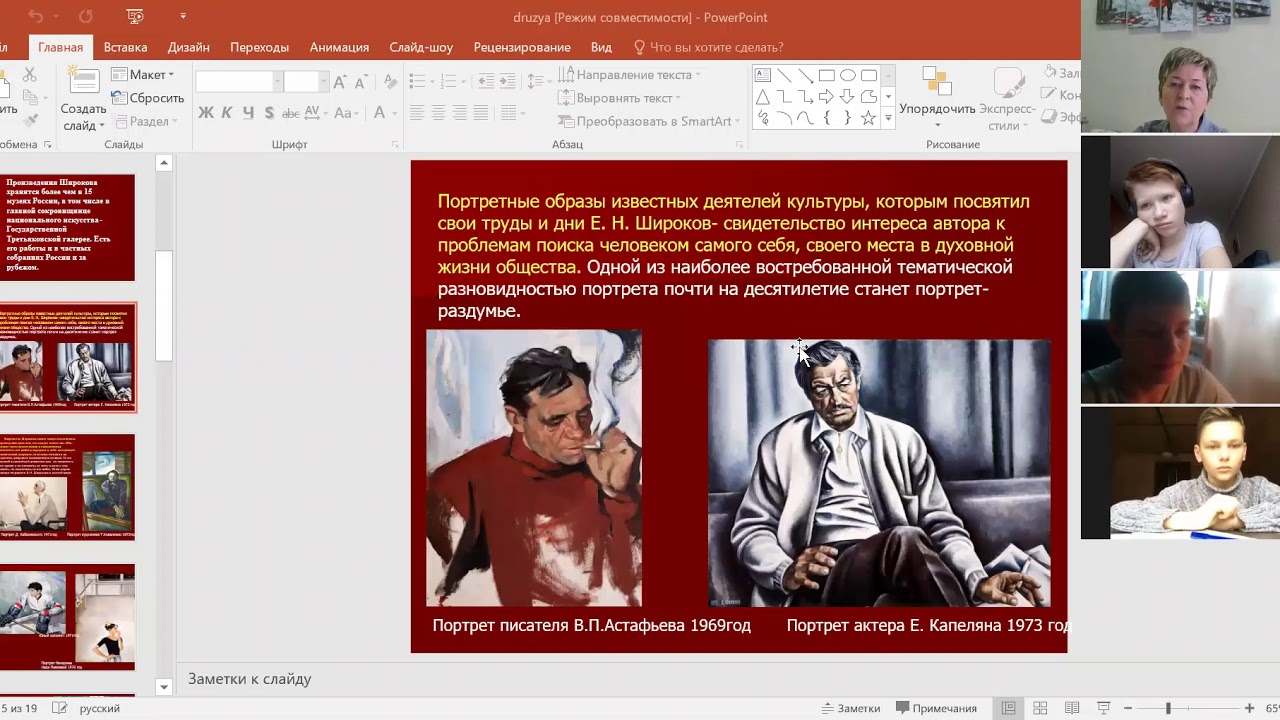Toggle text shadow S formatting
This screenshot has height=720, width=1280.
point(269,113)
